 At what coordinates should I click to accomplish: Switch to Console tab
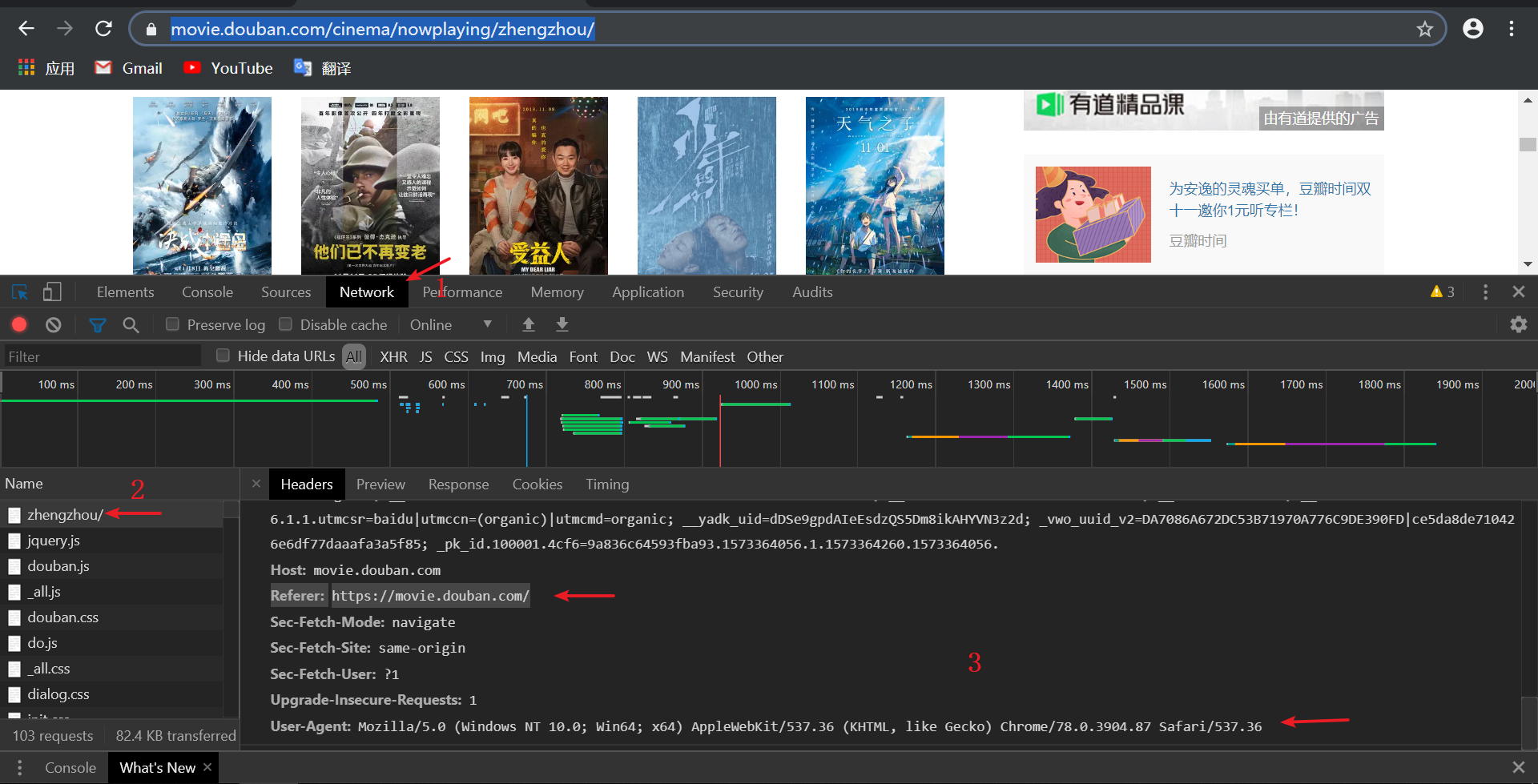coord(207,292)
